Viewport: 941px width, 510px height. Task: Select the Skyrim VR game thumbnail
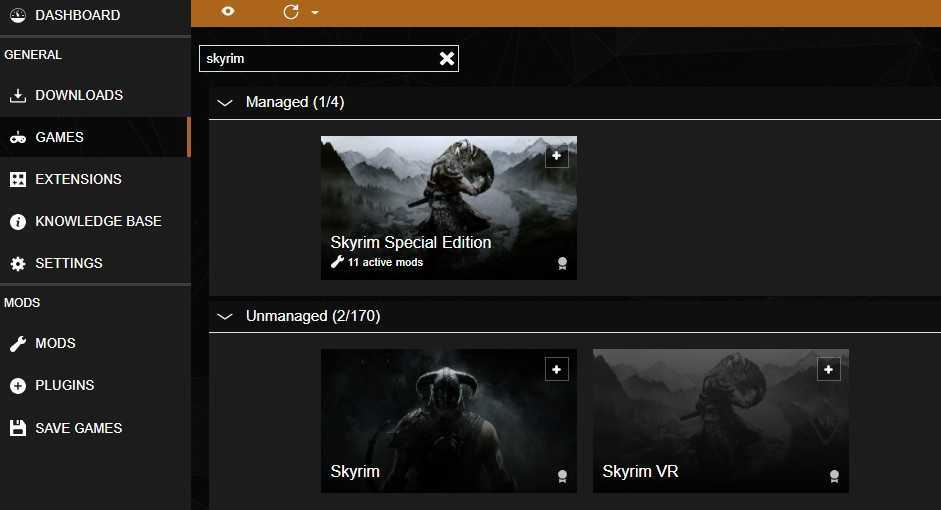pyautogui.click(x=720, y=420)
